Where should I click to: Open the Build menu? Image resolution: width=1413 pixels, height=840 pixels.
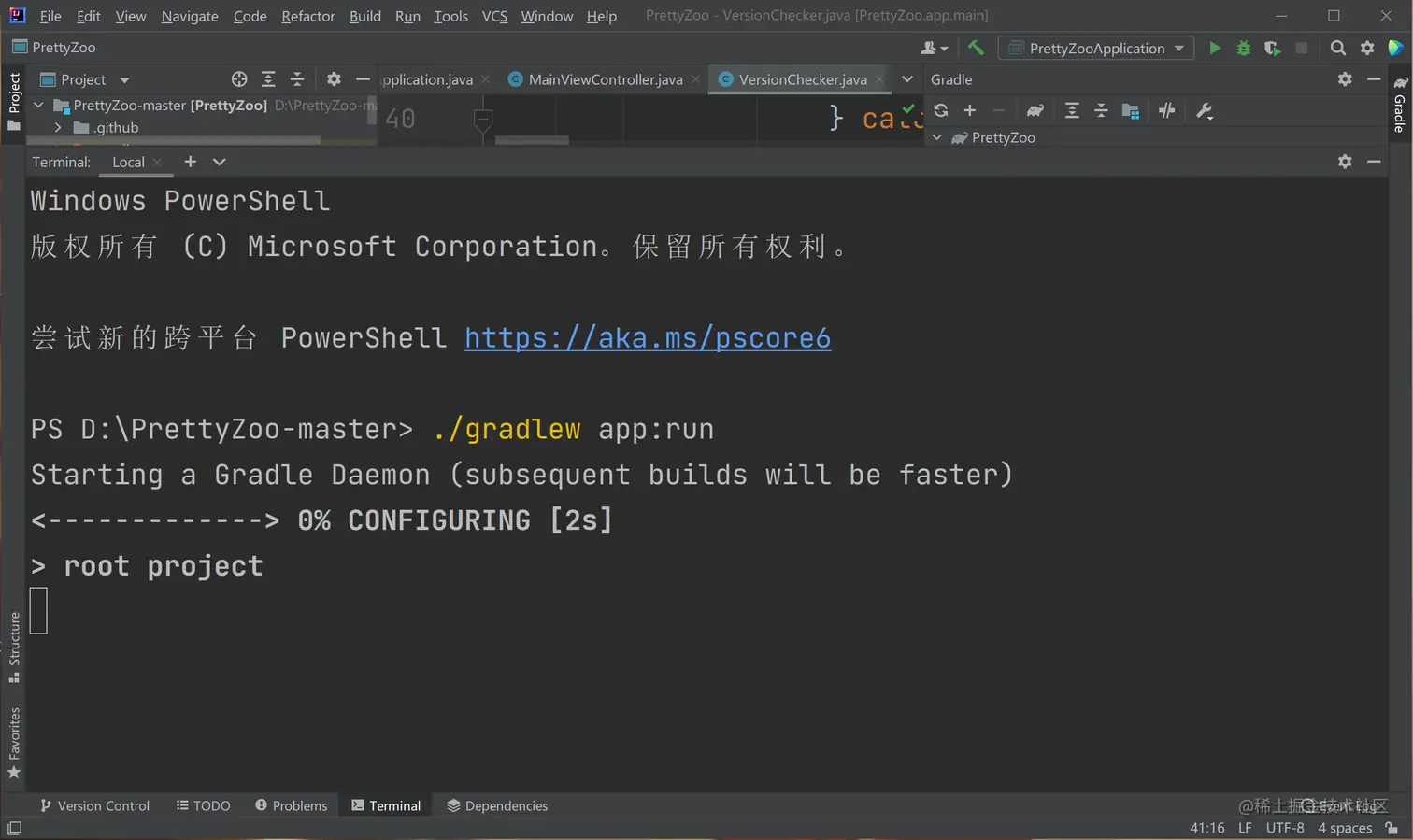(365, 16)
